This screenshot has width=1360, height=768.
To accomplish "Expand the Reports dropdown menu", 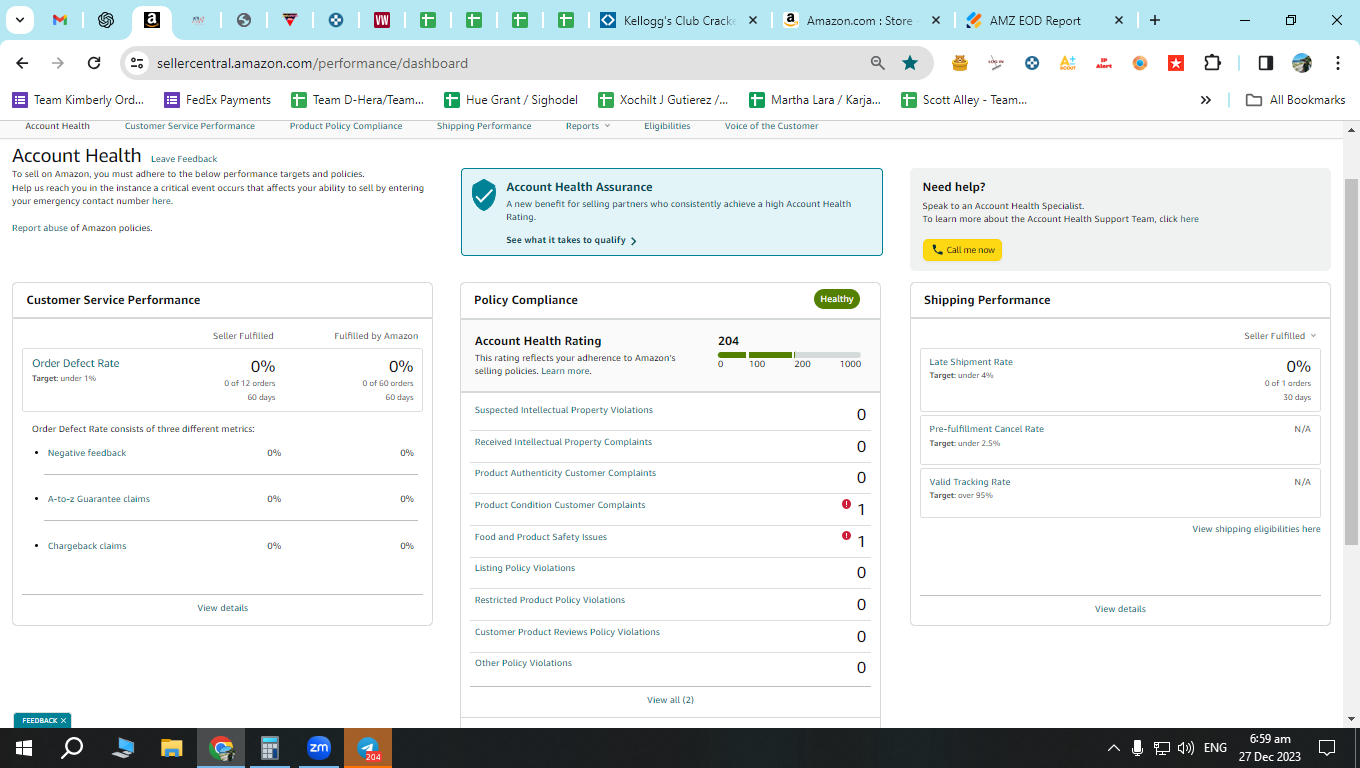I will [587, 126].
